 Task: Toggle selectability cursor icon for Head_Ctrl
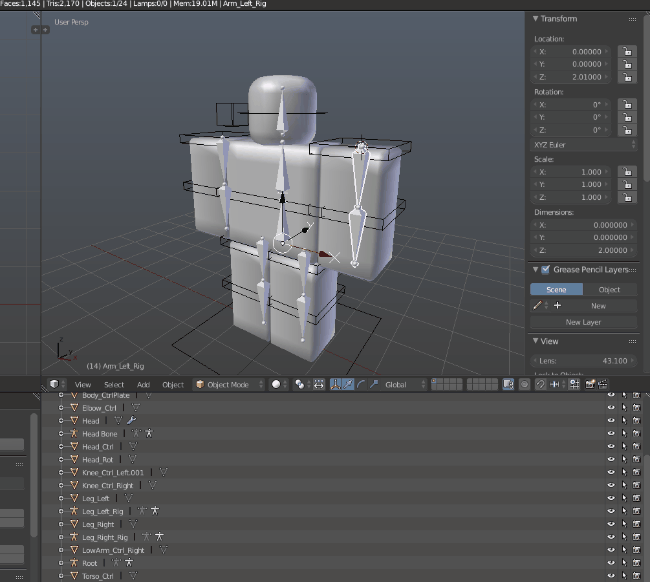coord(624,446)
